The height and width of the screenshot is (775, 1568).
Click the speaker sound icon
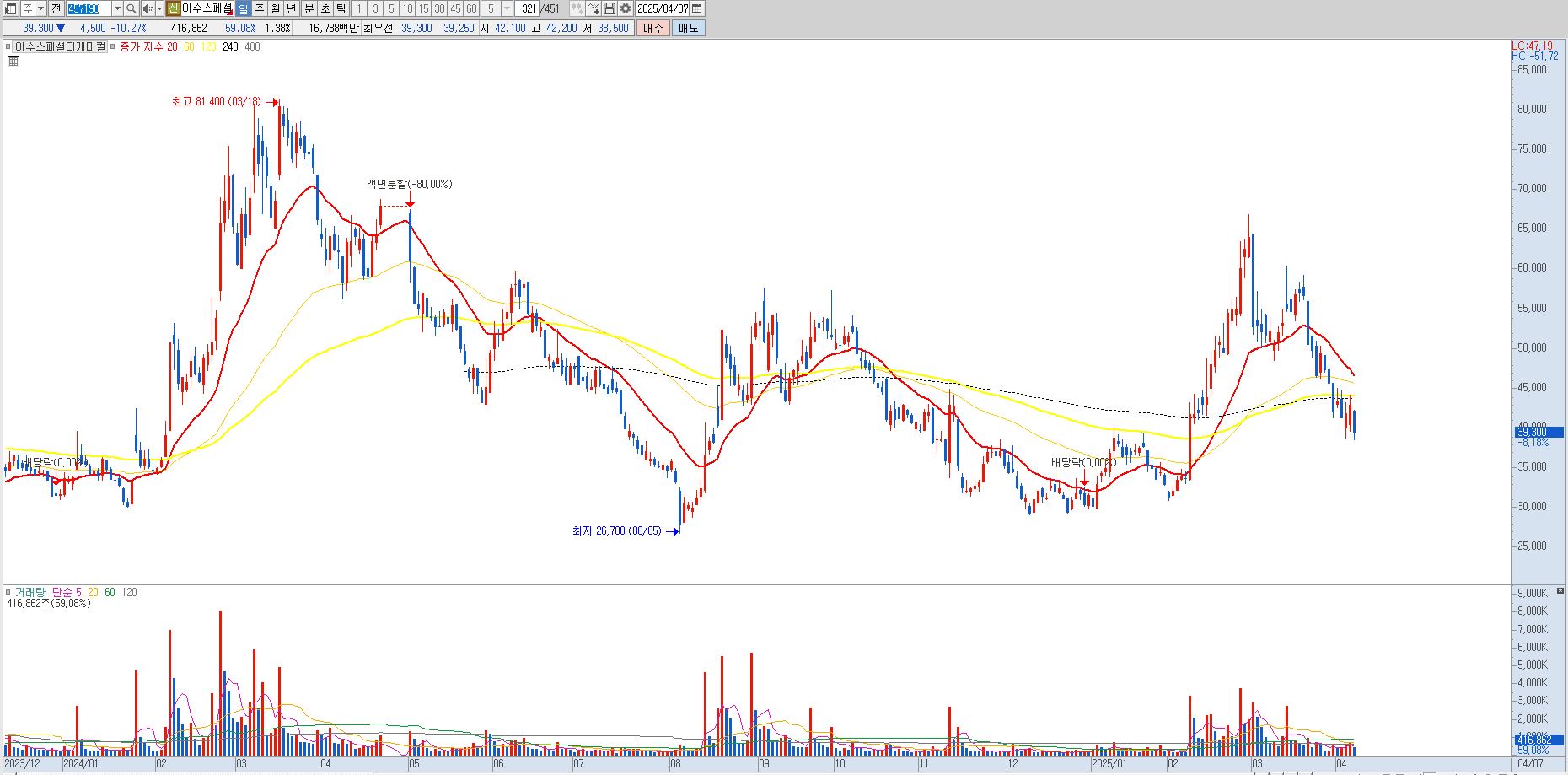pos(148,8)
